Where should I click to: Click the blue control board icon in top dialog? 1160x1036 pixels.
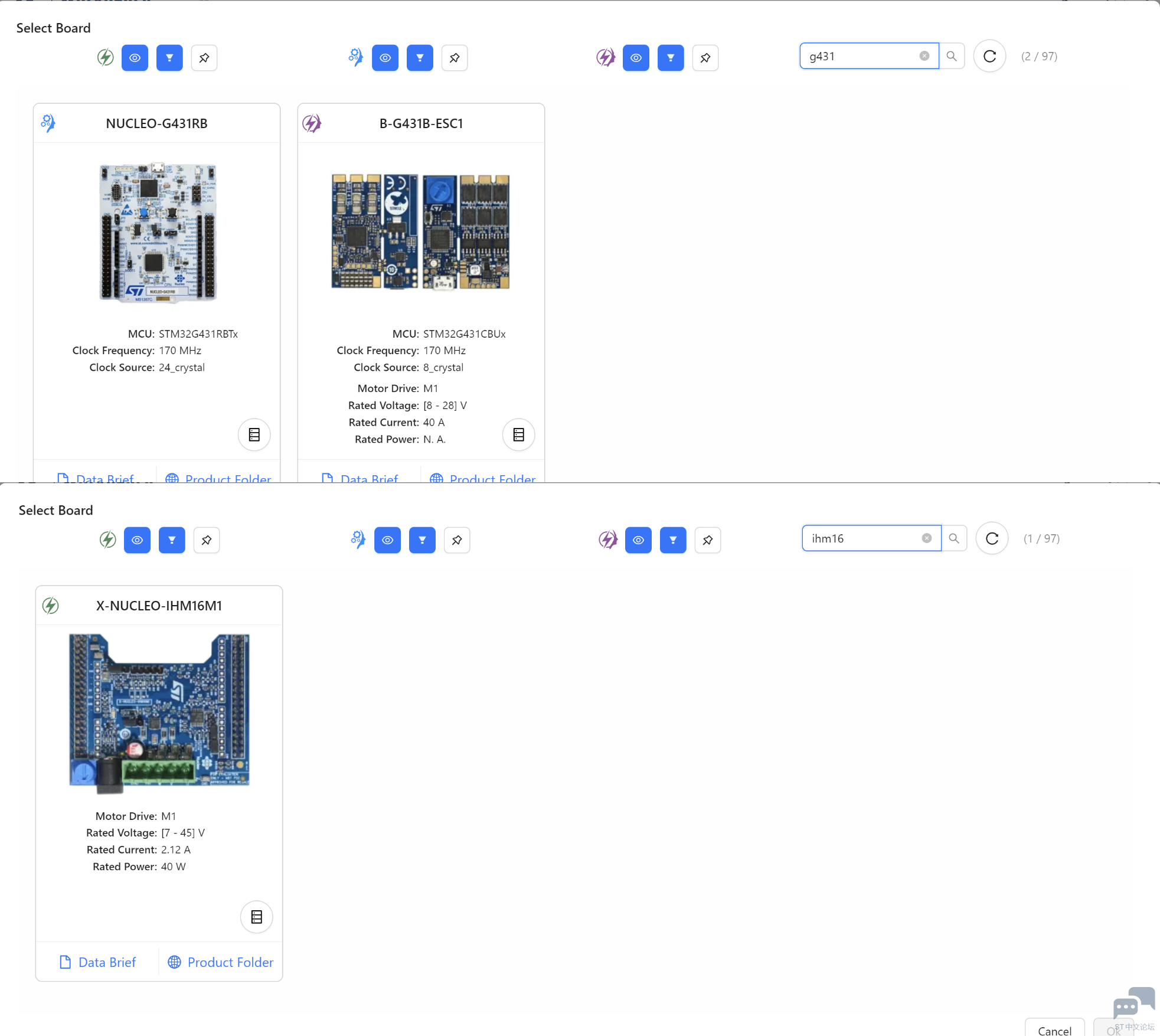[355, 57]
